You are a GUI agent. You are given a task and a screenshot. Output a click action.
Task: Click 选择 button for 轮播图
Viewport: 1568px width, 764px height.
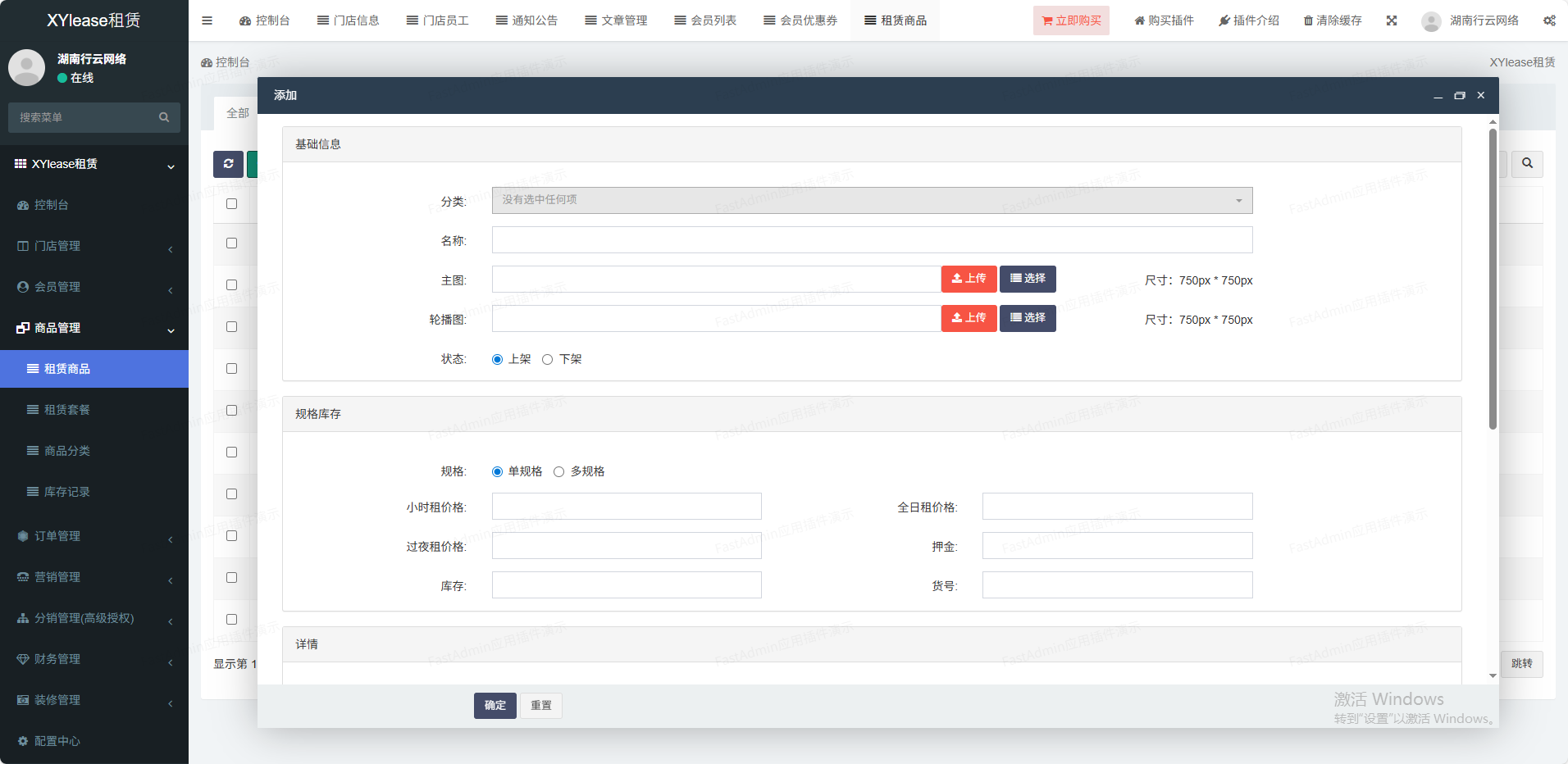click(x=1028, y=318)
